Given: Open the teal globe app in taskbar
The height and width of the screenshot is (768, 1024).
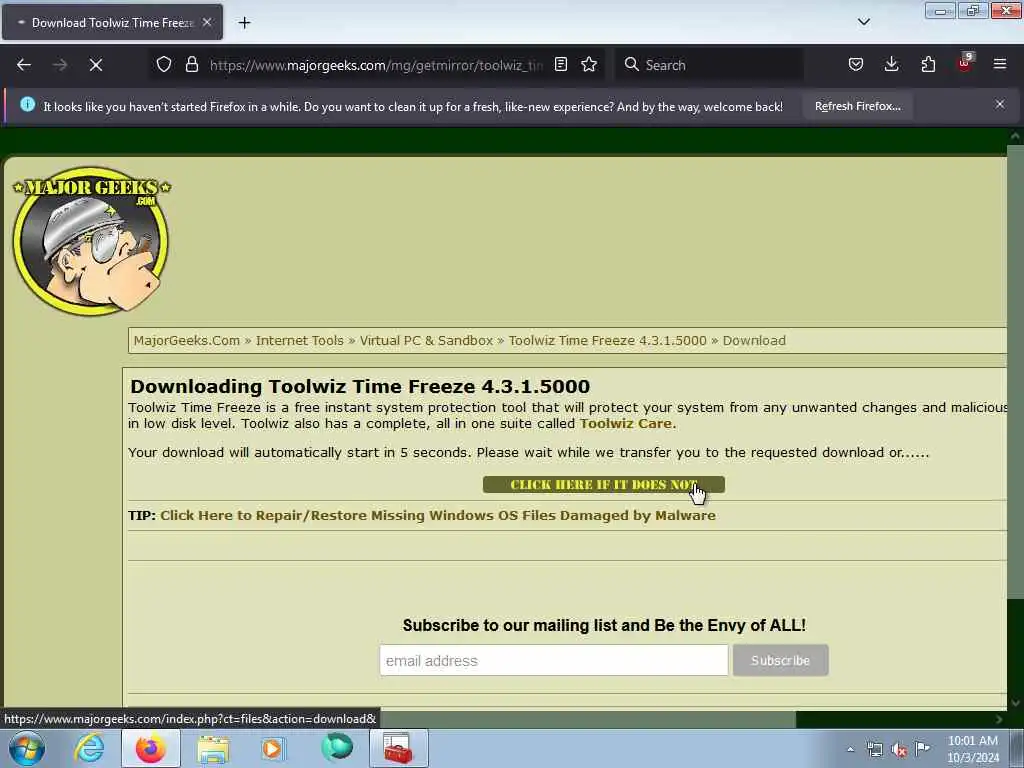Looking at the screenshot, I should (x=337, y=747).
